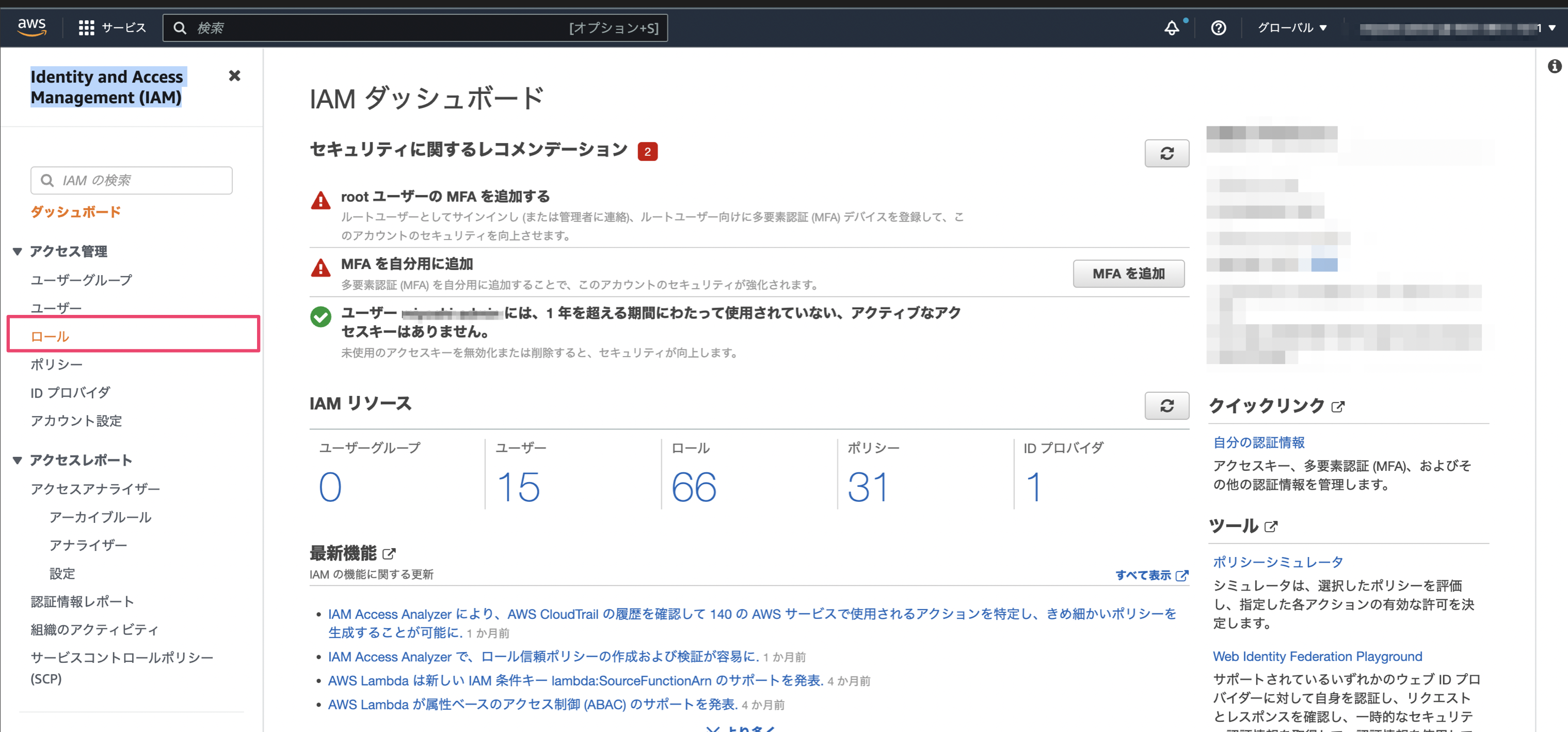This screenshot has height=732, width=1568.
Task: Click into the IAM の検索 field
Action: (x=132, y=181)
